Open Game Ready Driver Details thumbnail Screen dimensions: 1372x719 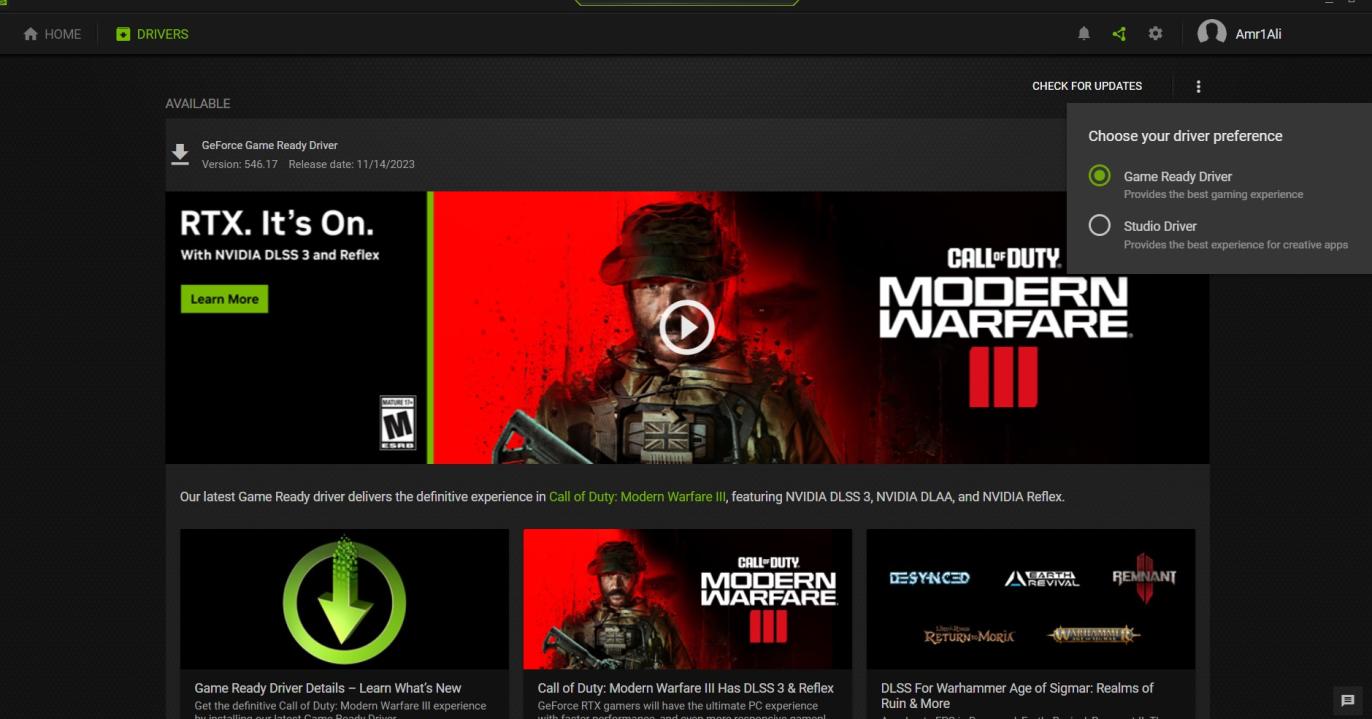[344, 599]
